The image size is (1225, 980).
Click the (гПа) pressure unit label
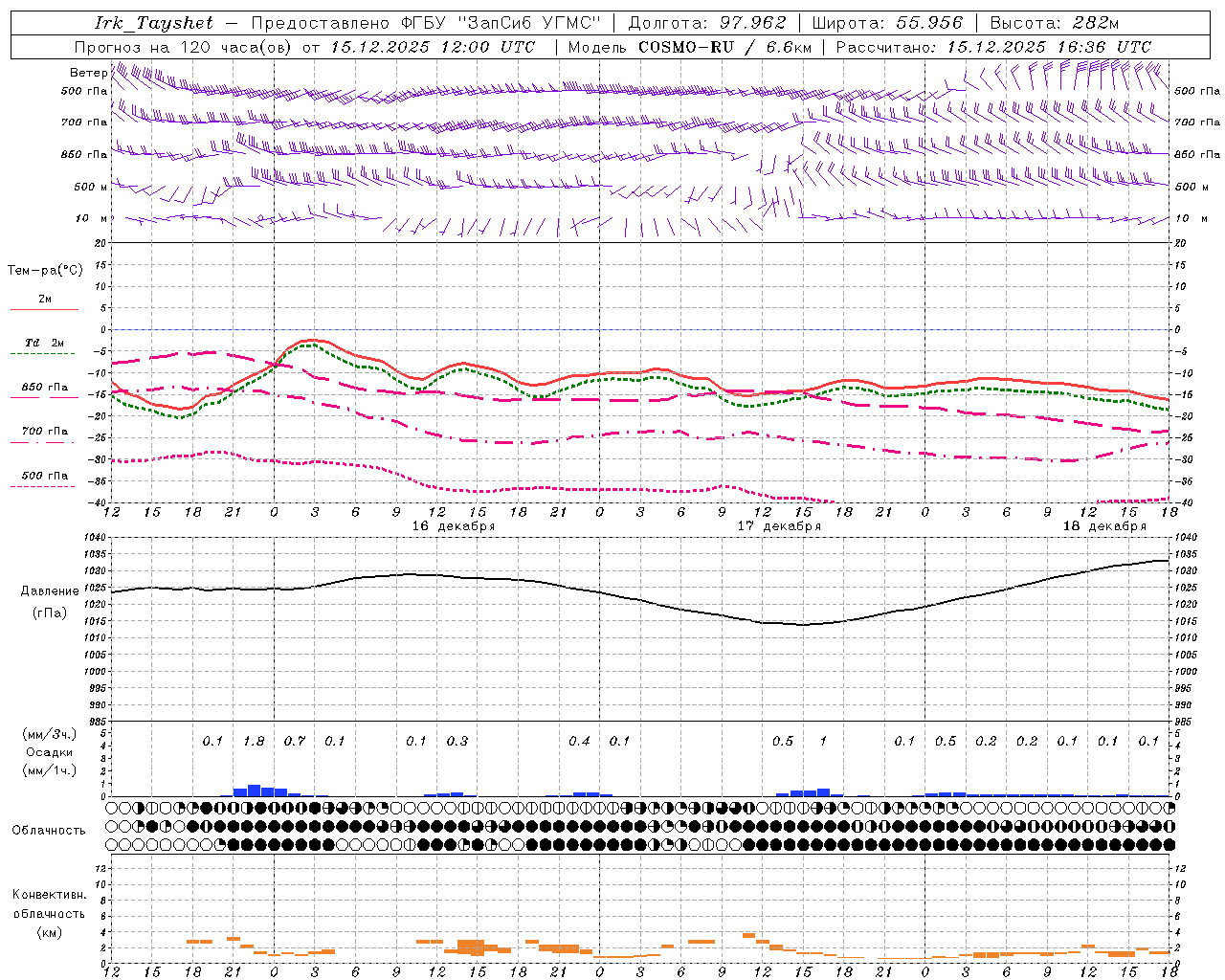pos(50,612)
